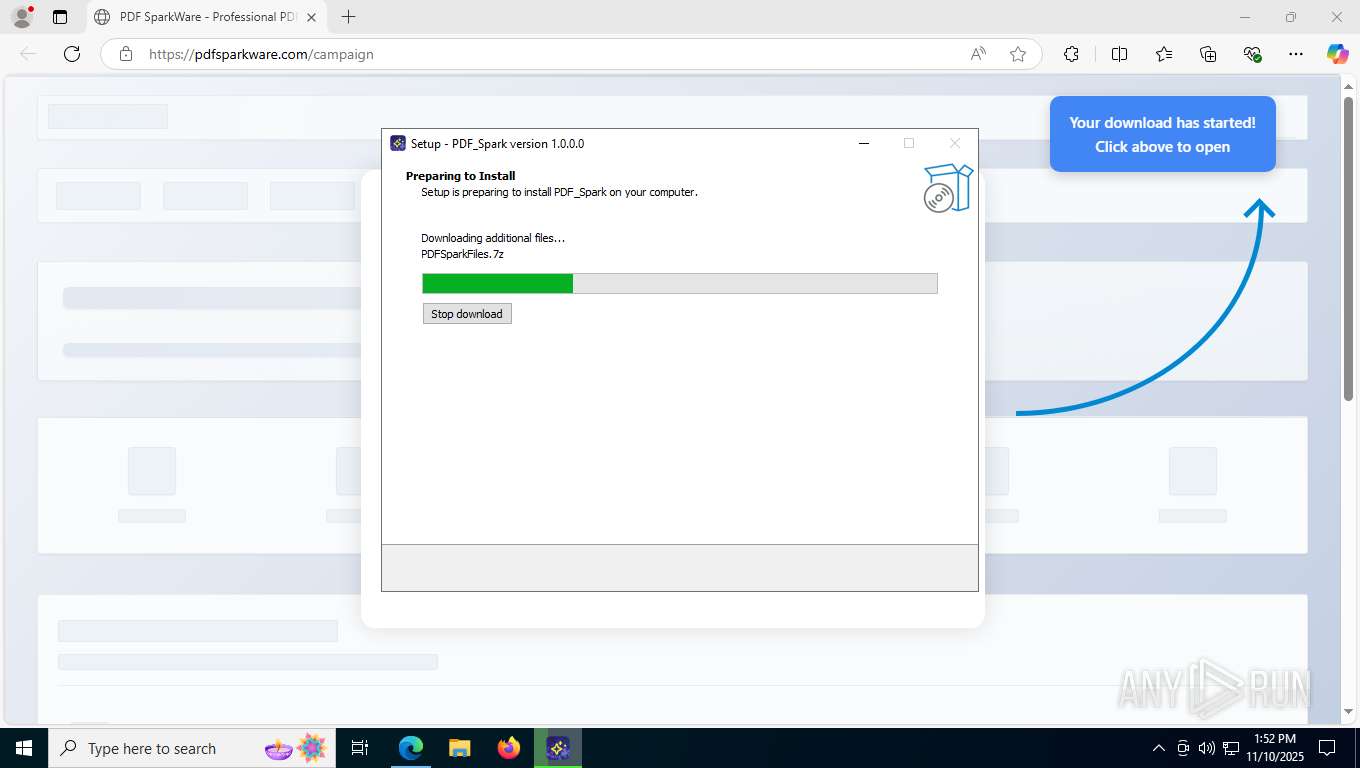
Task: Open Edge extensions menu
Action: click(x=1071, y=54)
